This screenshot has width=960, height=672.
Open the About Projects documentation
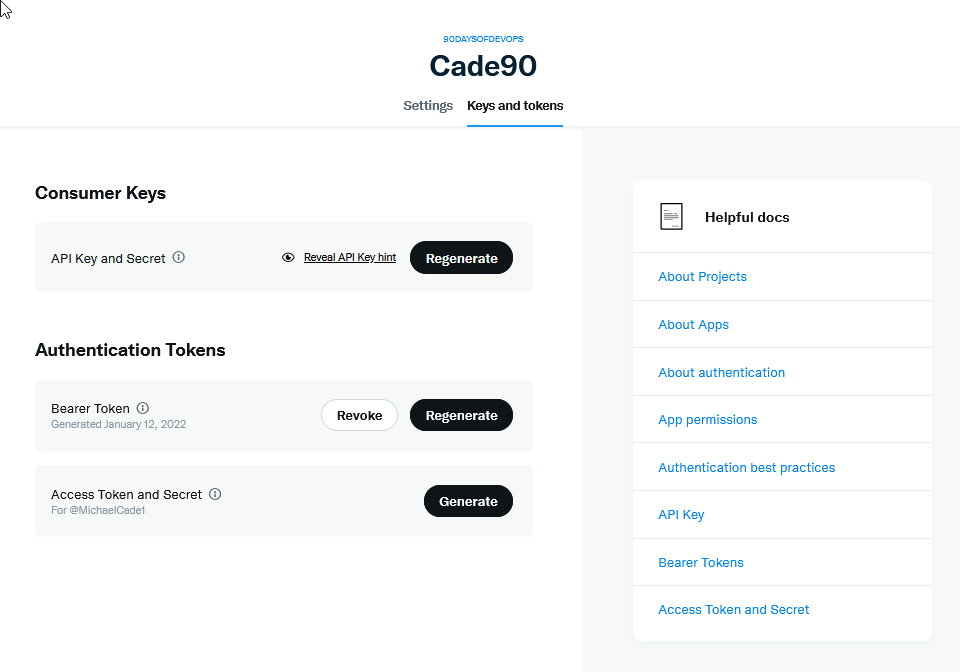tap(702, 276)
